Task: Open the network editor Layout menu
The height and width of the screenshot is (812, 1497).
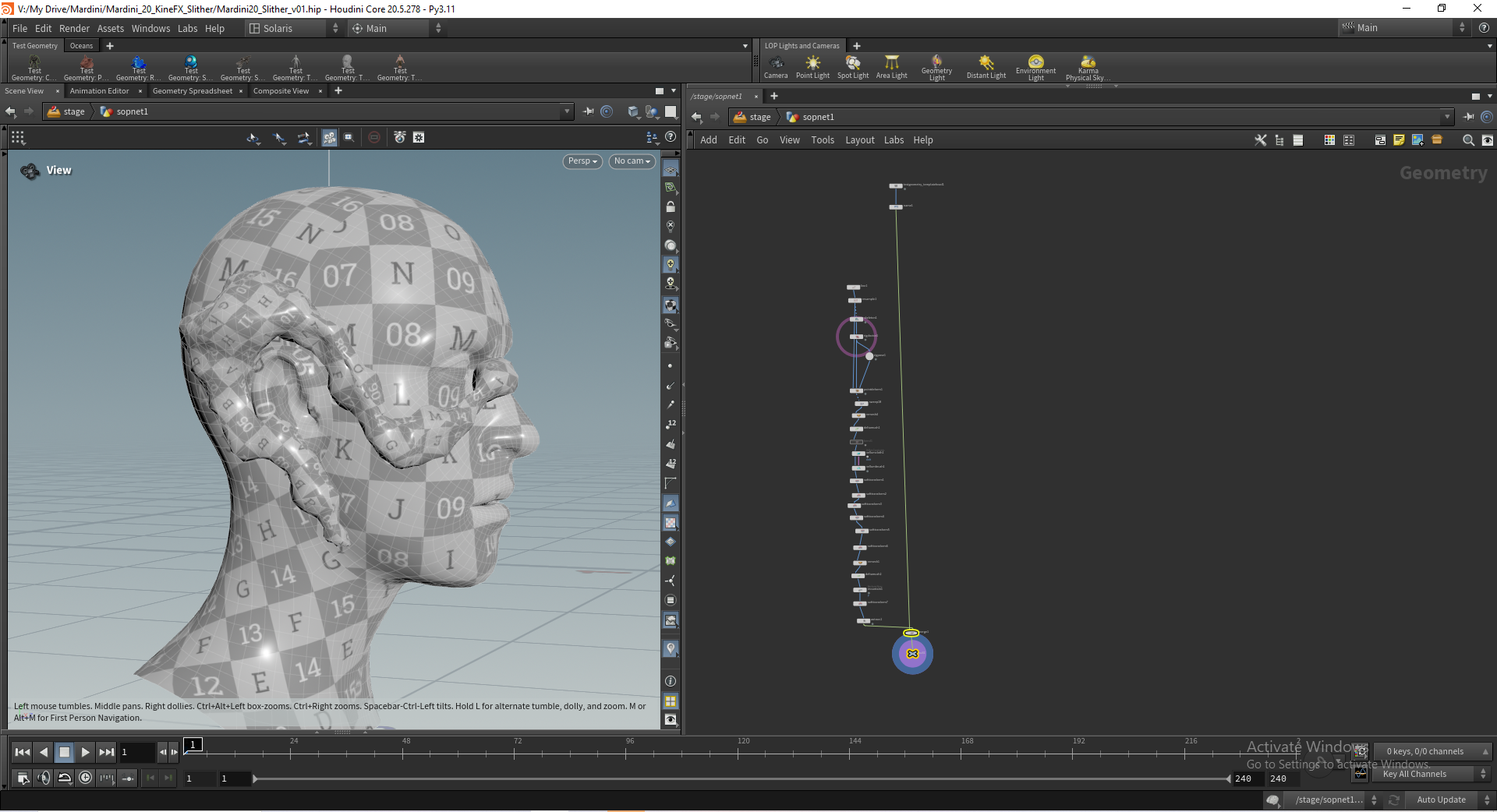Action: (860, 140)
